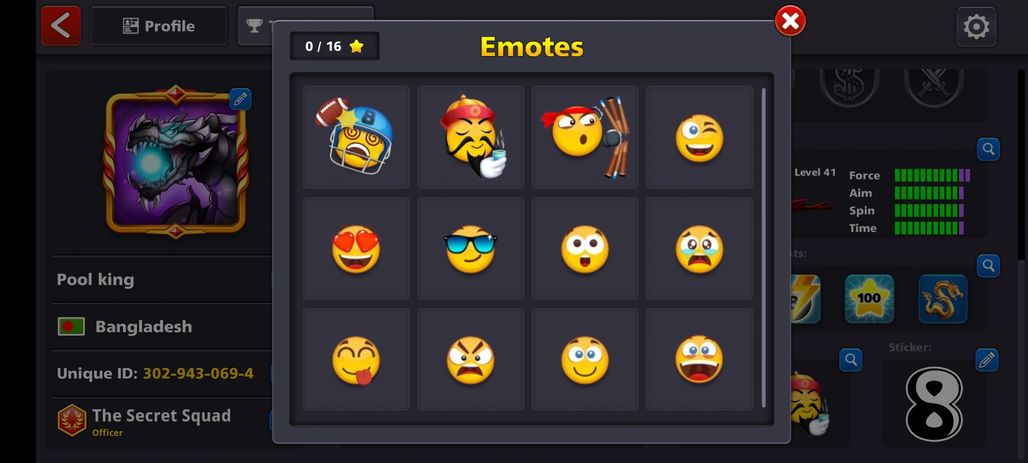Screen dimensions: 1028x463
Task: Select the football helmet dizzy emote
Action: (356, 137)
